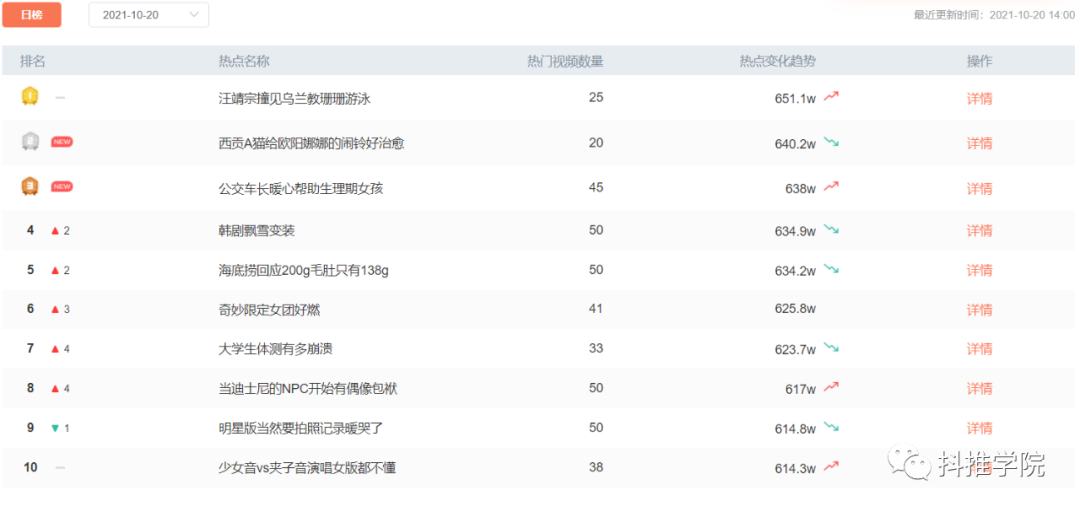Click 热点名称 column header
The height and width of the screenshot is (512, 1080).
(x=244, y=61)
